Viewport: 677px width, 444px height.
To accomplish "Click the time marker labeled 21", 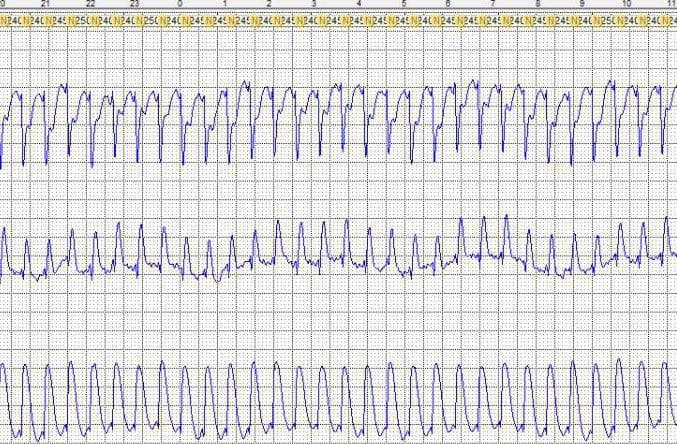I will (45, 4).
